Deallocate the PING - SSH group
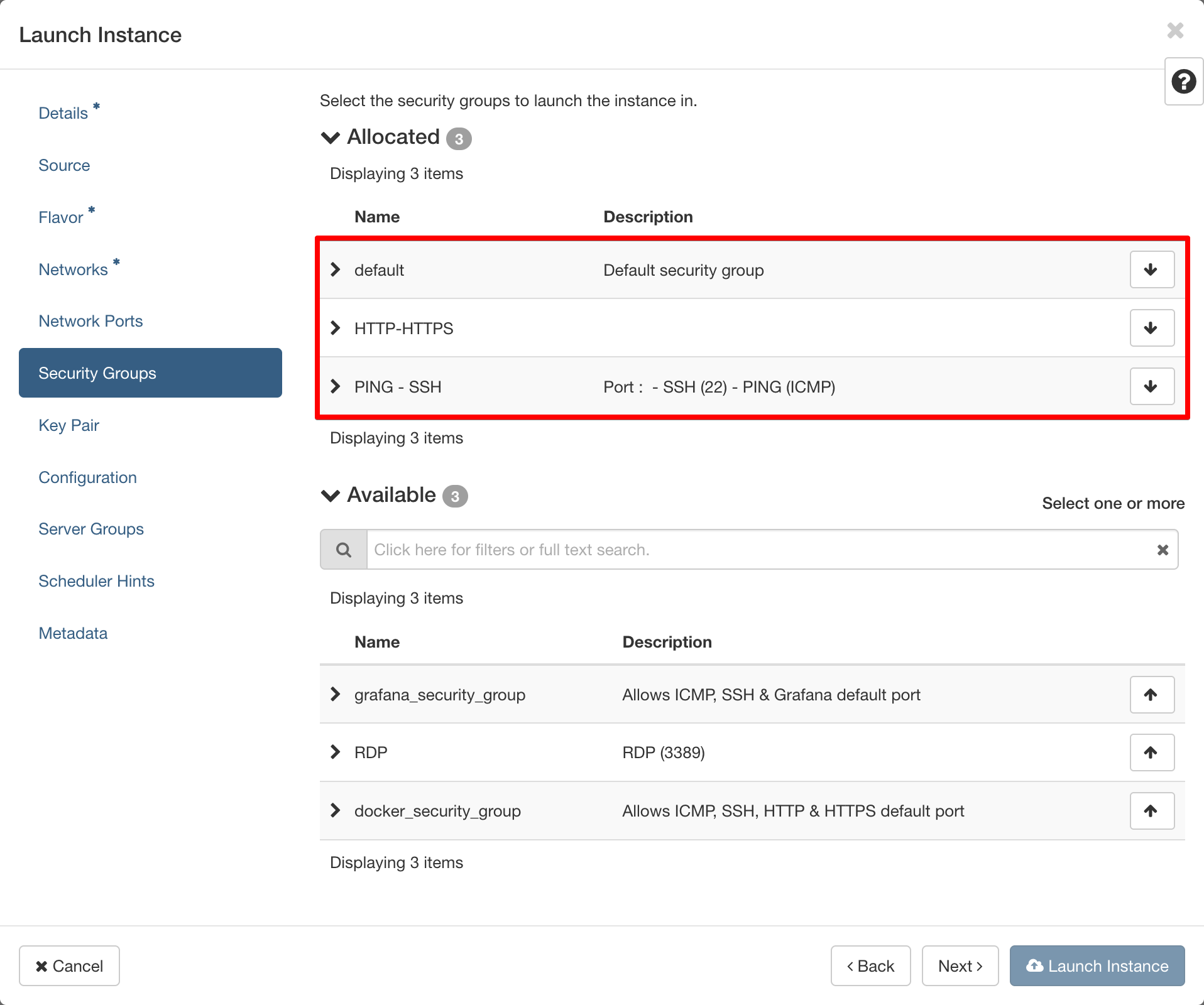Image resolution: width=1204 pixels, height=1005 pixels. click(x=1151, y=386)
